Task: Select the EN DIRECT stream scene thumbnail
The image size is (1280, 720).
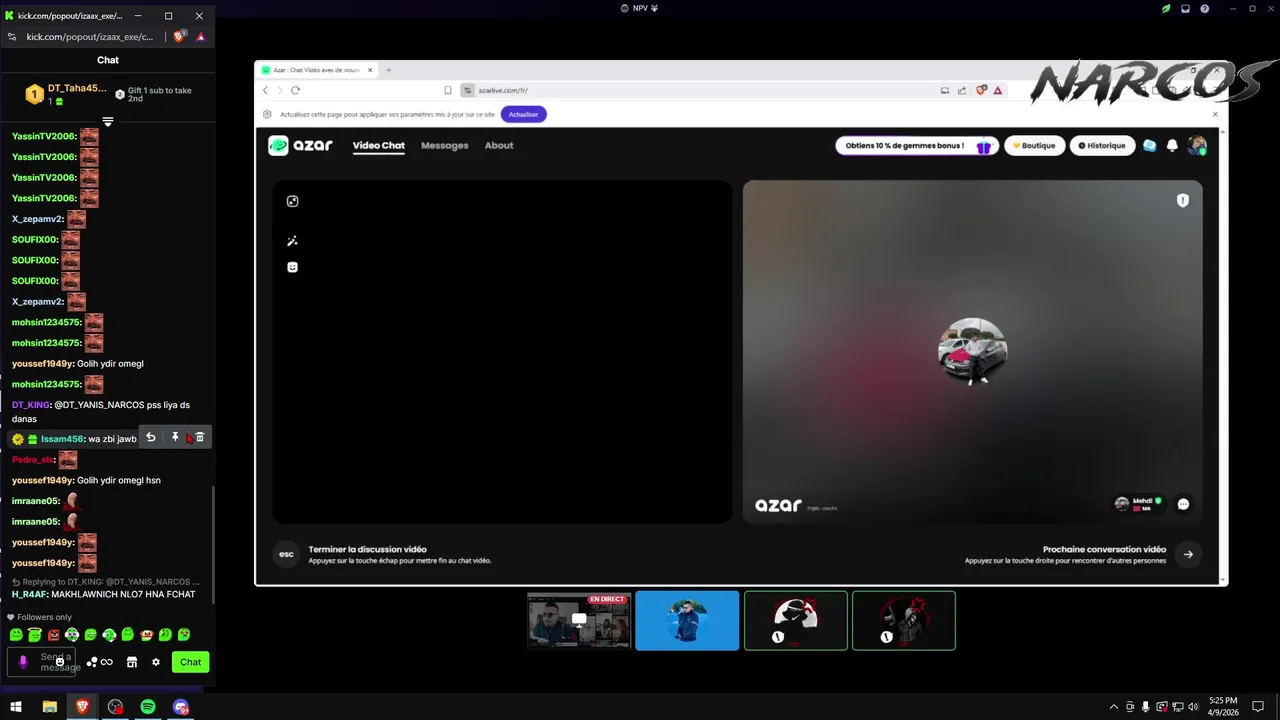Action: point(579,621)
